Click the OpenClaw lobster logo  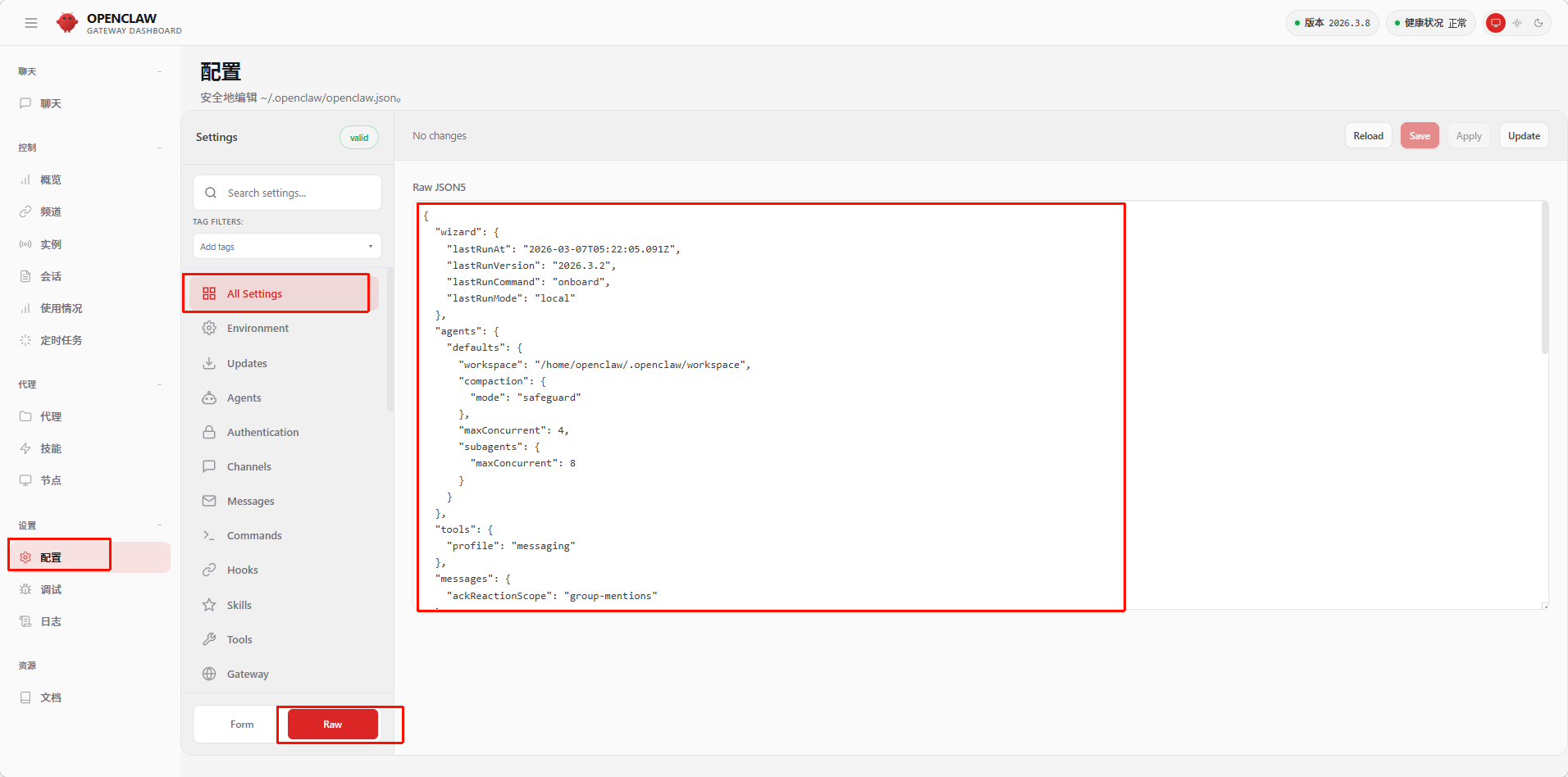pos(67,23)
